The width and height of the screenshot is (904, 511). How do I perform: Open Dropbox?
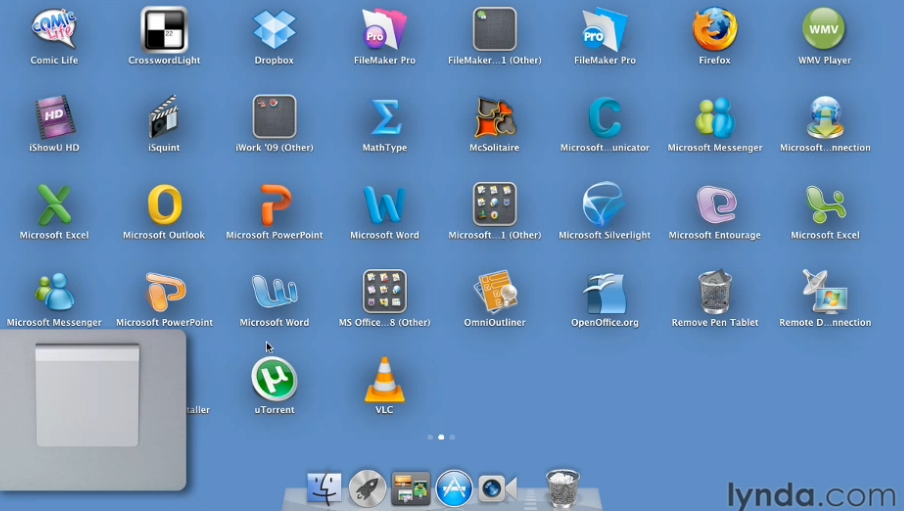[x=274, y=29]
